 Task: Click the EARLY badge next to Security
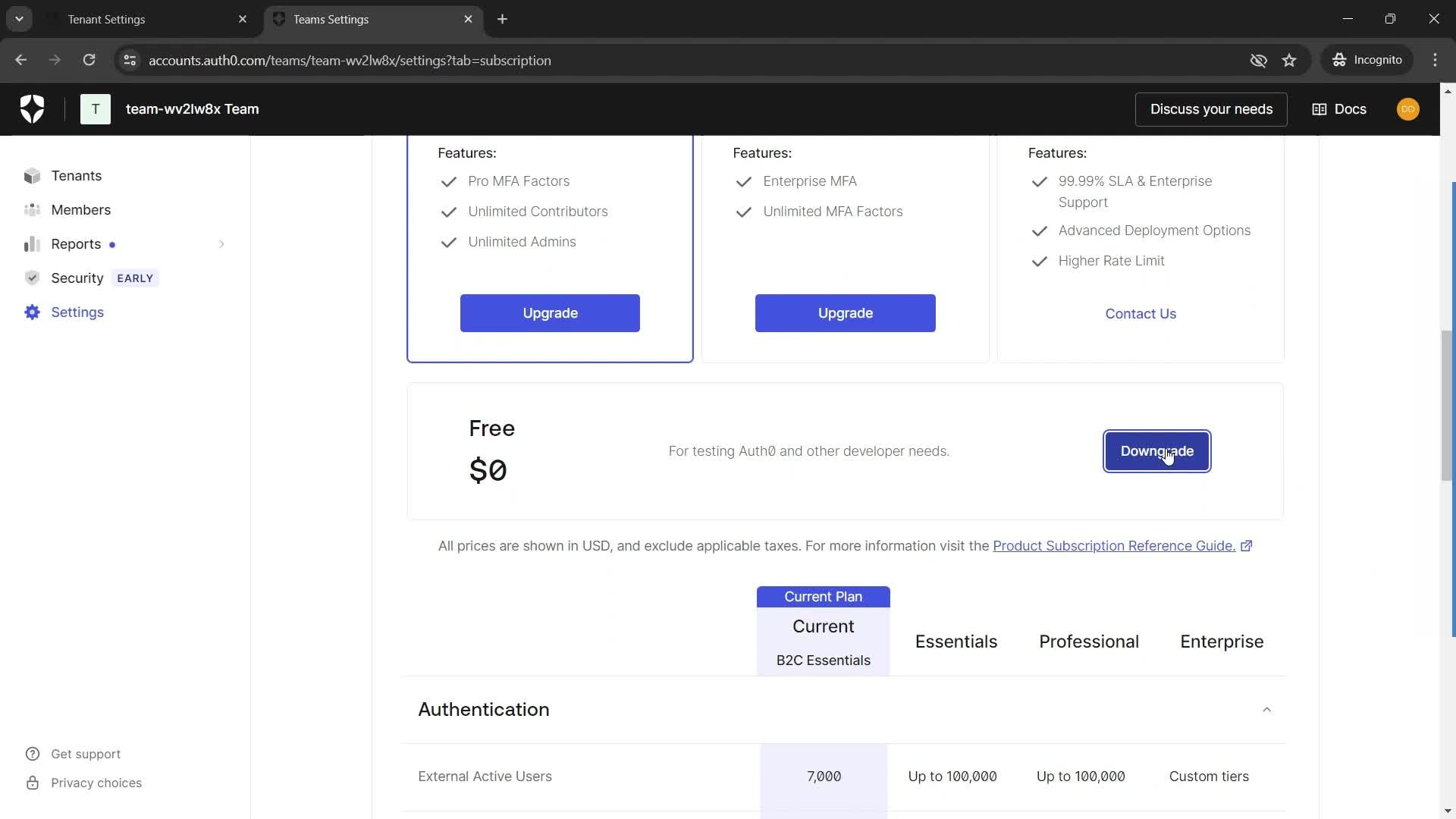(x=135, y=278)
